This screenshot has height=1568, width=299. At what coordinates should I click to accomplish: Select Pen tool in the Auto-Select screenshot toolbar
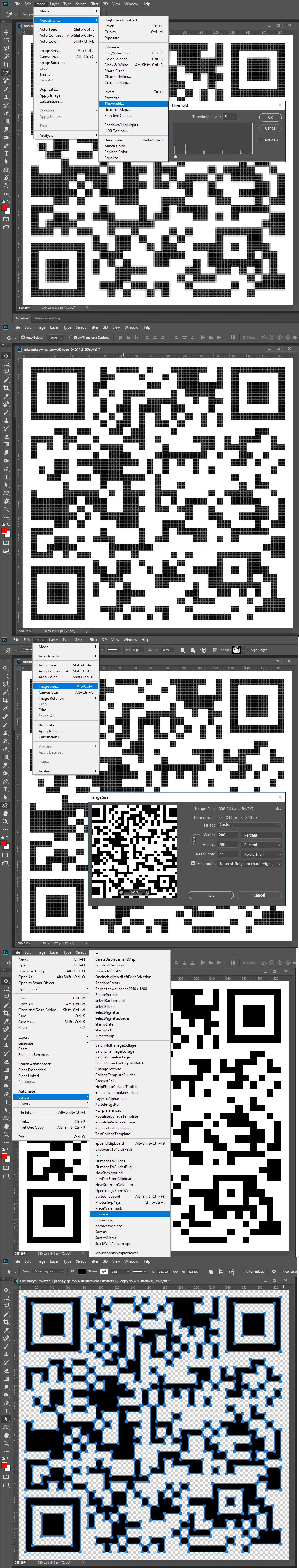click(x=7, y=469)
